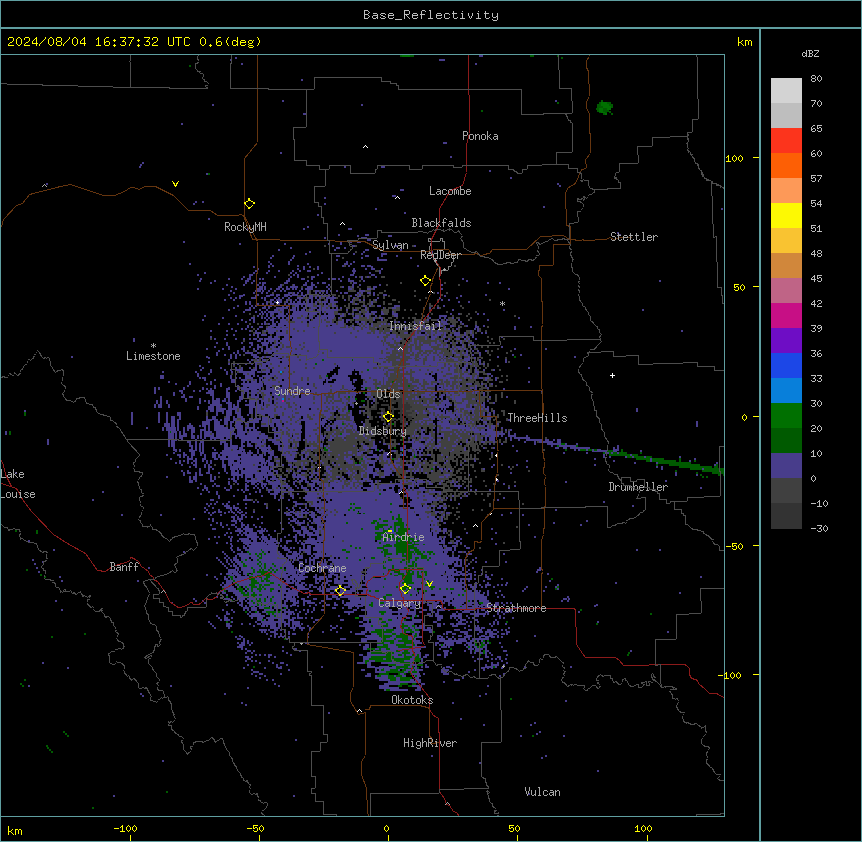Screen dimensions: 862x842
Task: Click the asterisk marker east of Innisfail
Action: click(x=502, y=303)
